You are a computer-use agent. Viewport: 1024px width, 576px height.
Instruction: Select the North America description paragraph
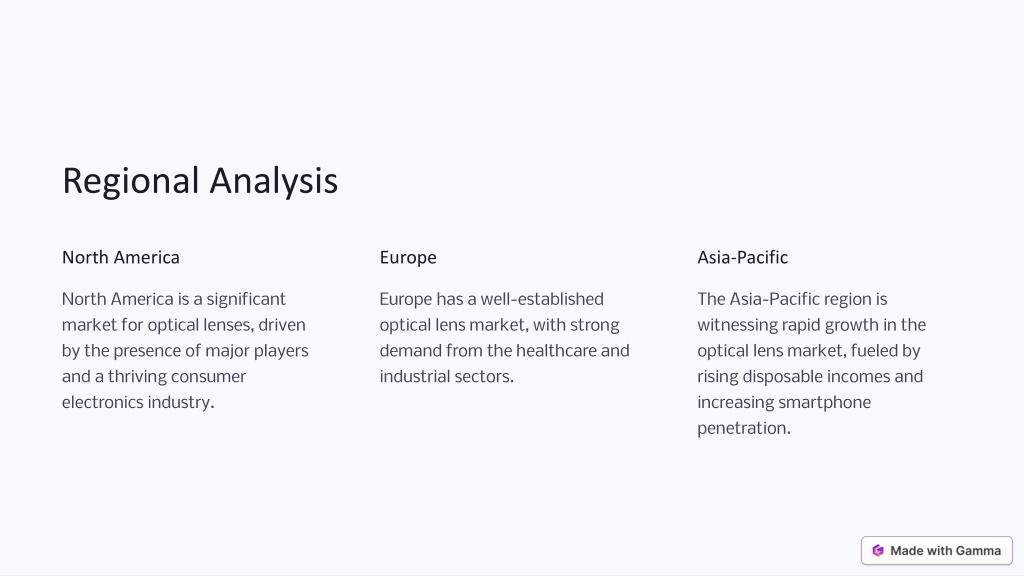tap(185, 351)
